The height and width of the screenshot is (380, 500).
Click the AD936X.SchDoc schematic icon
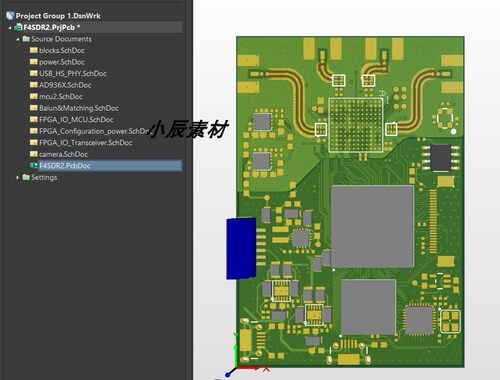(34, 85)
